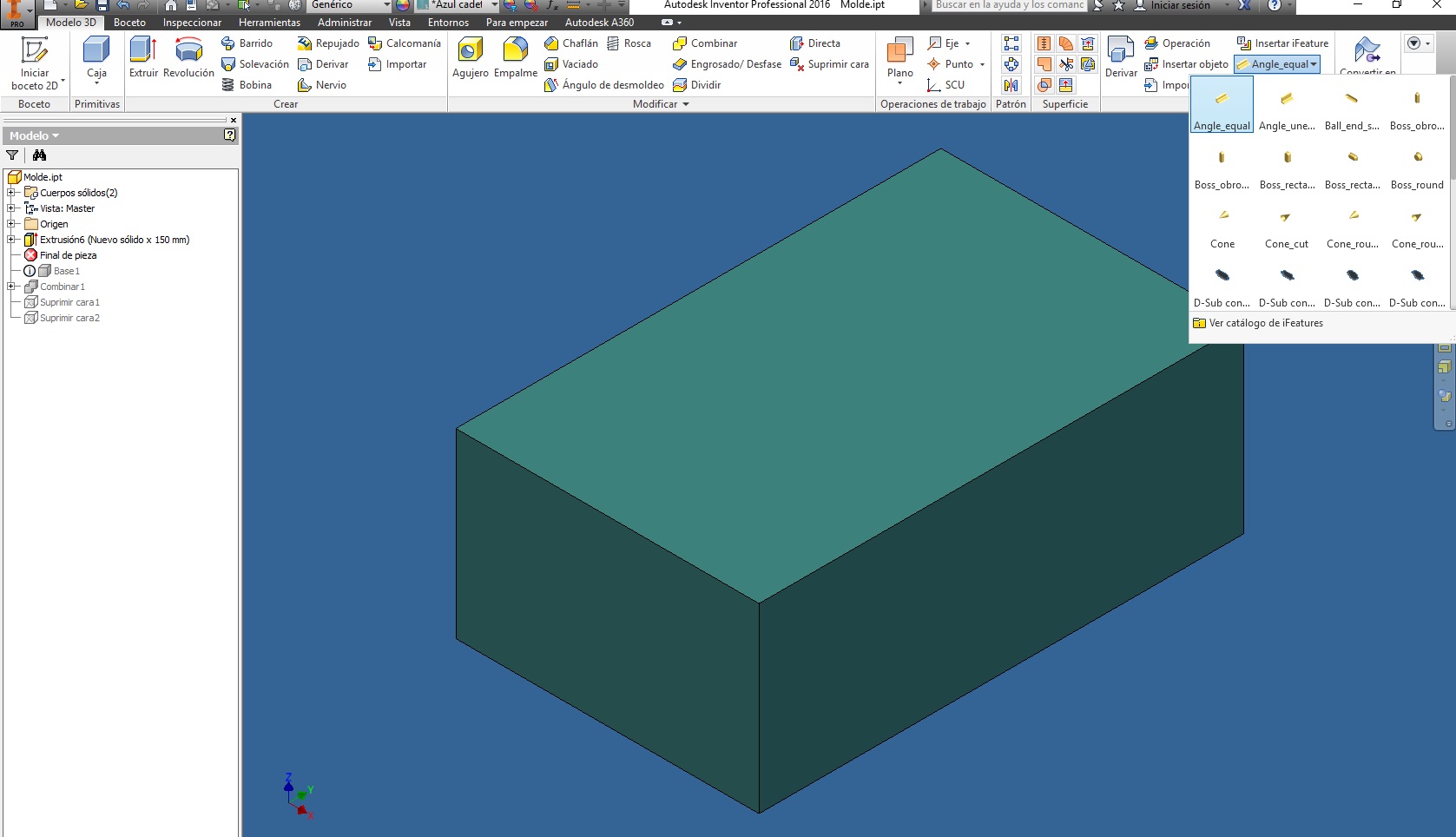The width and height of the screenshot is (1456, 837).
Task: Open Azul cadete appearance color selector
Action: (457, 5)
